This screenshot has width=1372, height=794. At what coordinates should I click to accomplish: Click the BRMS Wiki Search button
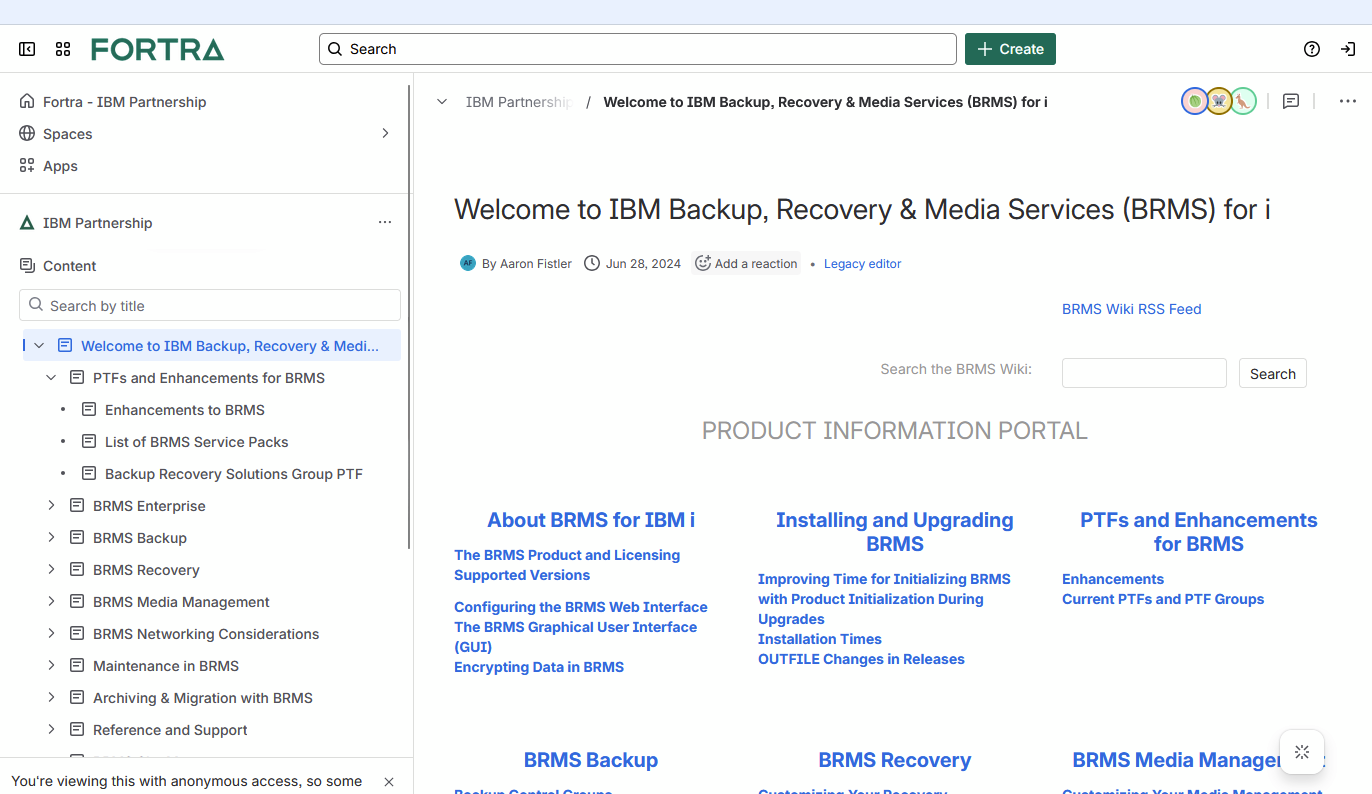[1272, 373]
